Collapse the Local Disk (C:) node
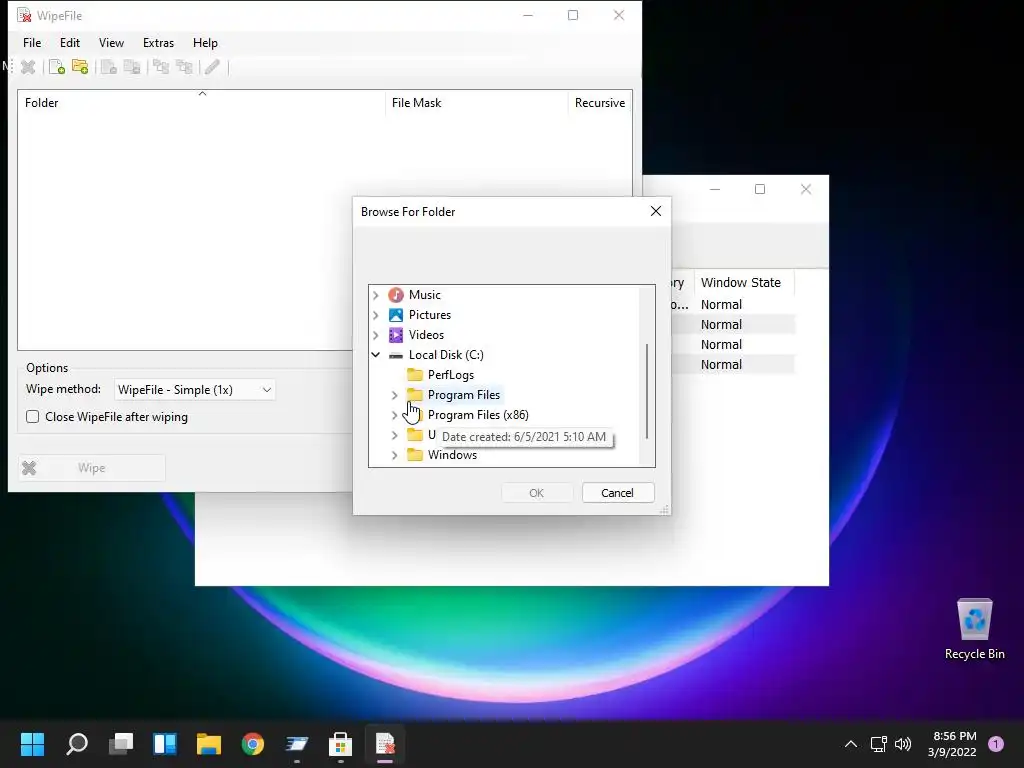The height and width of the screenshot is (768, 1024). [x=376, y=355]
